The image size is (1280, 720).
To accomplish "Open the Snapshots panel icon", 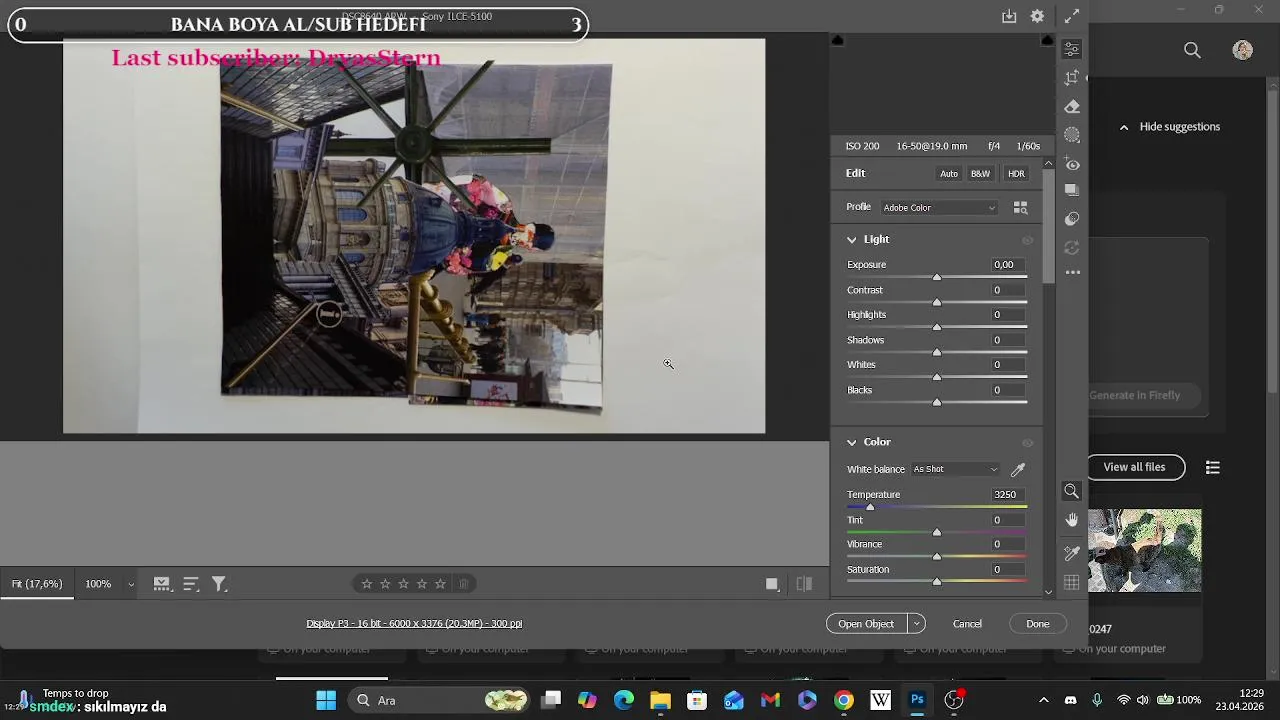I will click(1072, 191).
